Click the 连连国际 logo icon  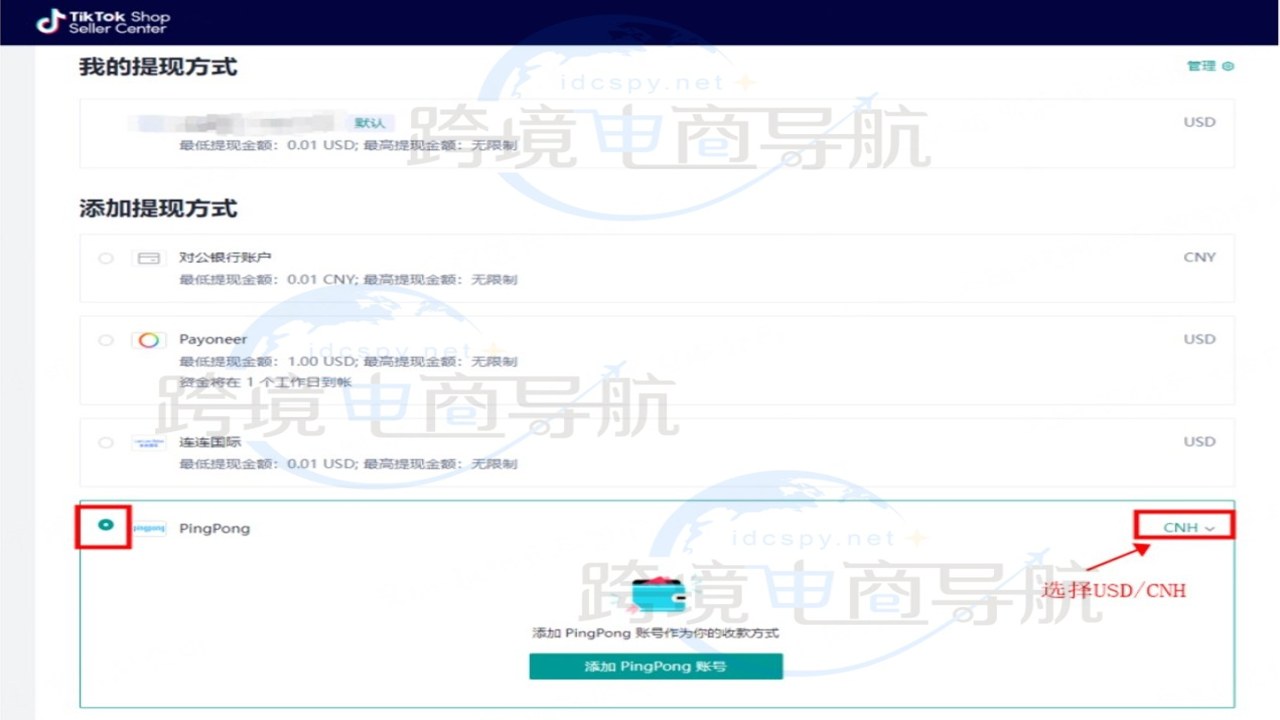click(149, 442)
